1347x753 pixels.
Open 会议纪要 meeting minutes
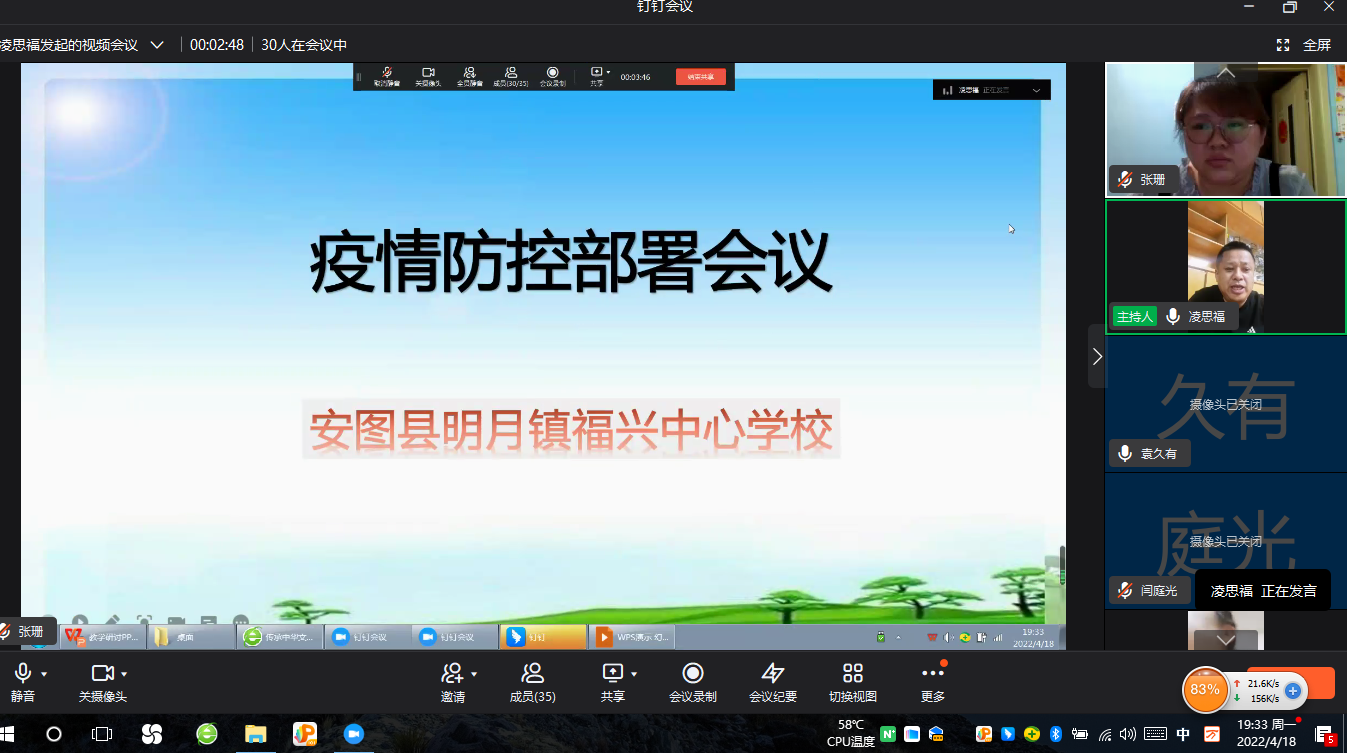click(772, 673)
